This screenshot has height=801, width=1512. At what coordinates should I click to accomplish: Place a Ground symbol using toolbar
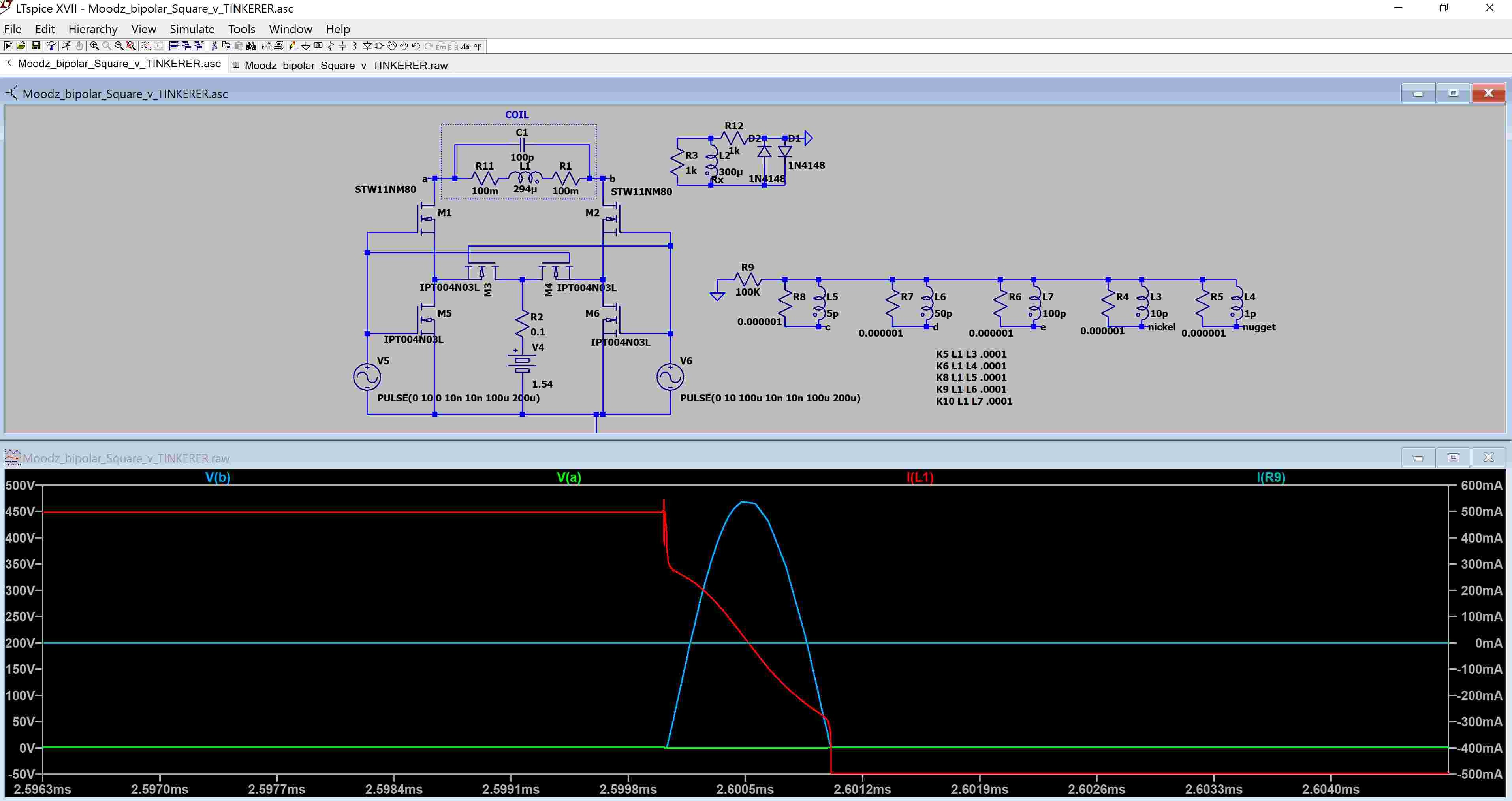306,46
